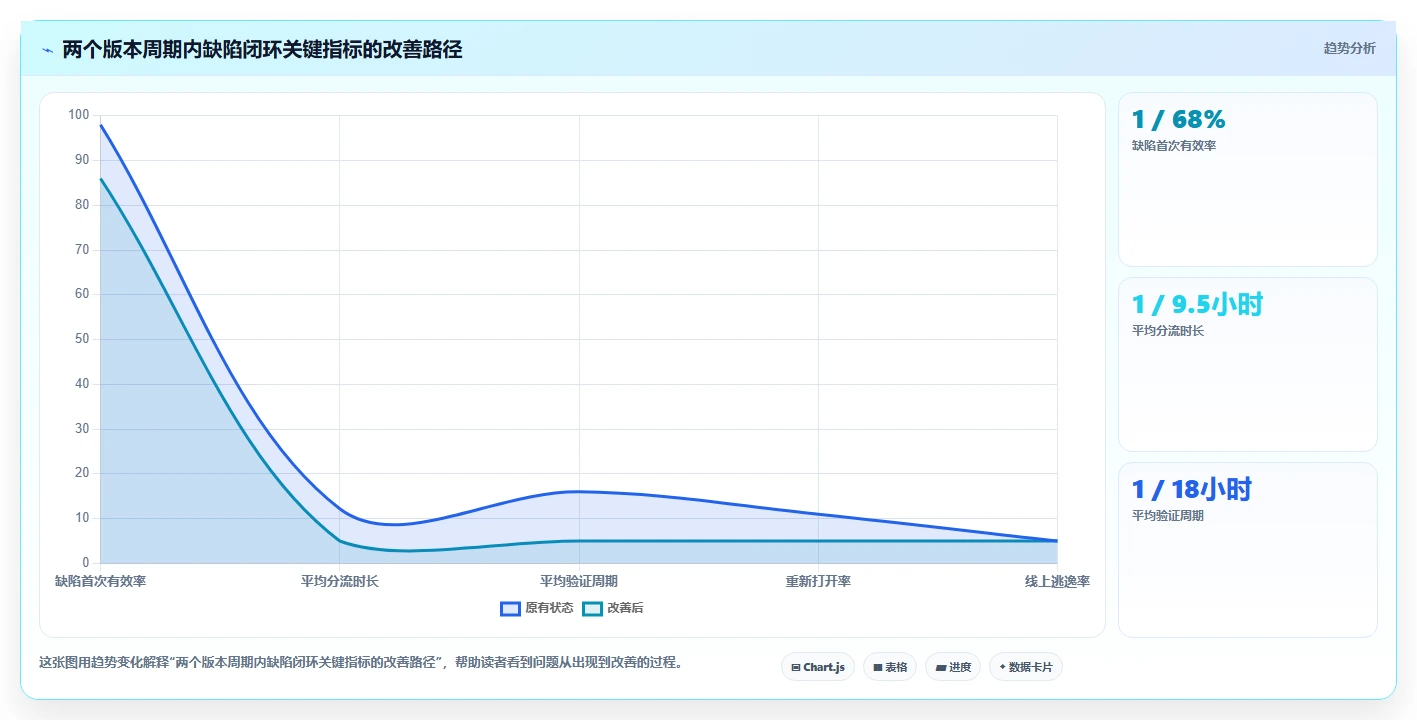The width and height of the screenshot is (1417, 720).
Task: Click the 缺陷首次有效率 x-axis label
Action: [100, 581]
